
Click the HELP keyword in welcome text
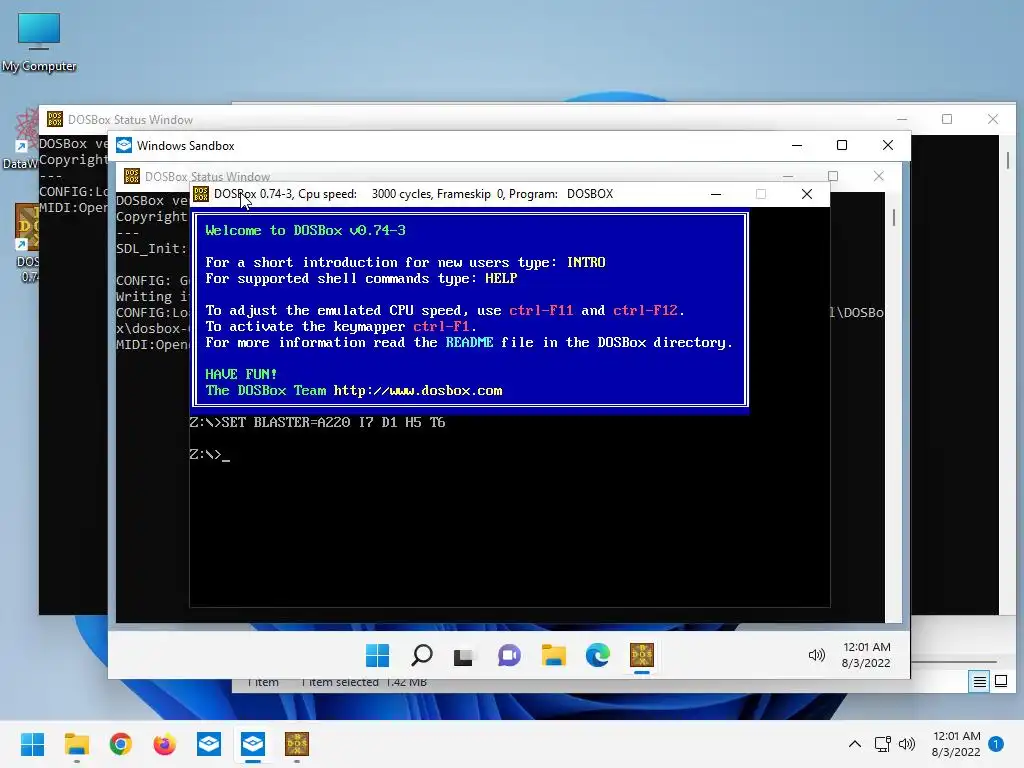coord(501,278)
